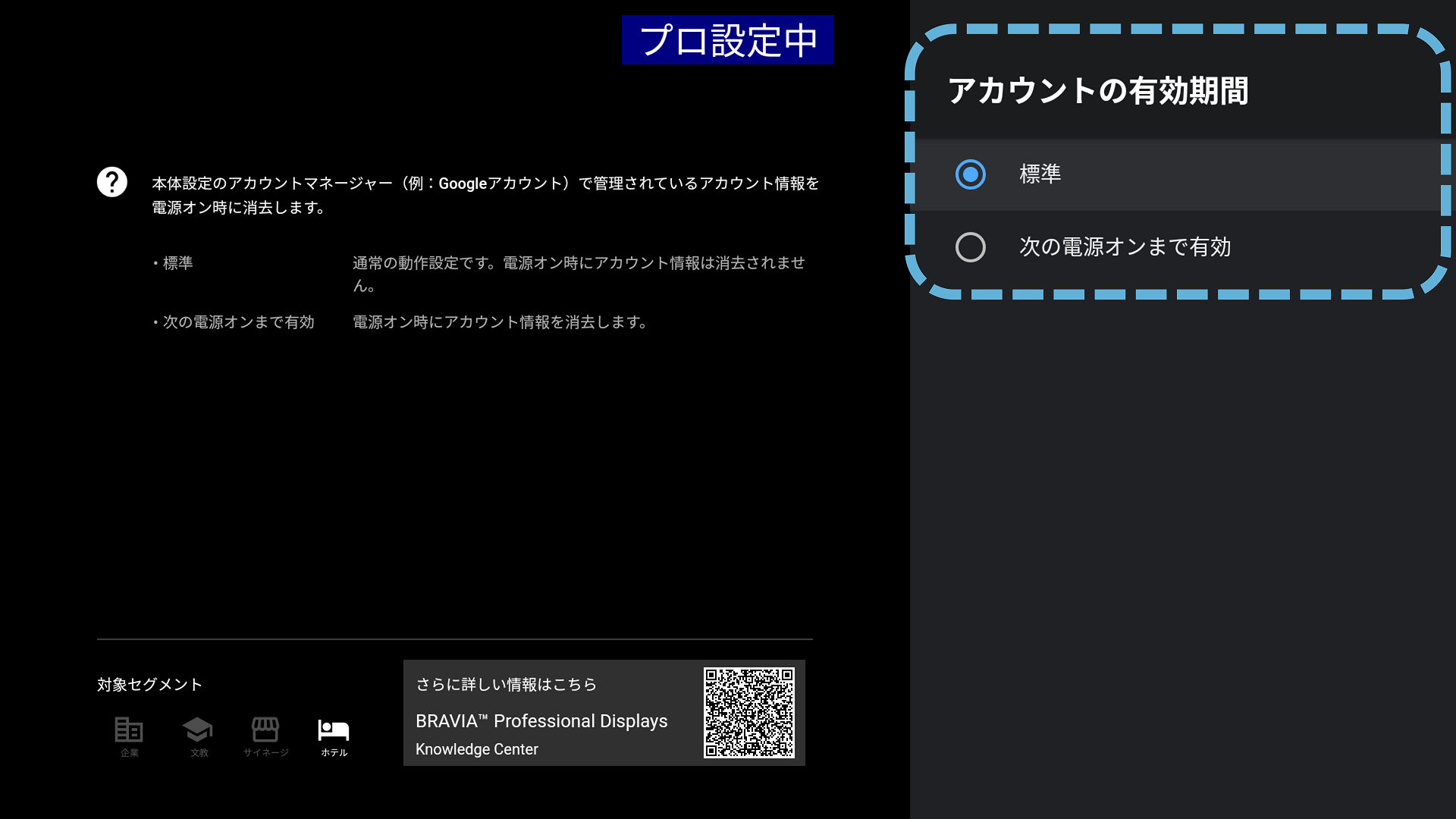1456x819 pixels.
Task: Click 次の電源オンまで有効 bullet in description
Action: tap(238, 322)
